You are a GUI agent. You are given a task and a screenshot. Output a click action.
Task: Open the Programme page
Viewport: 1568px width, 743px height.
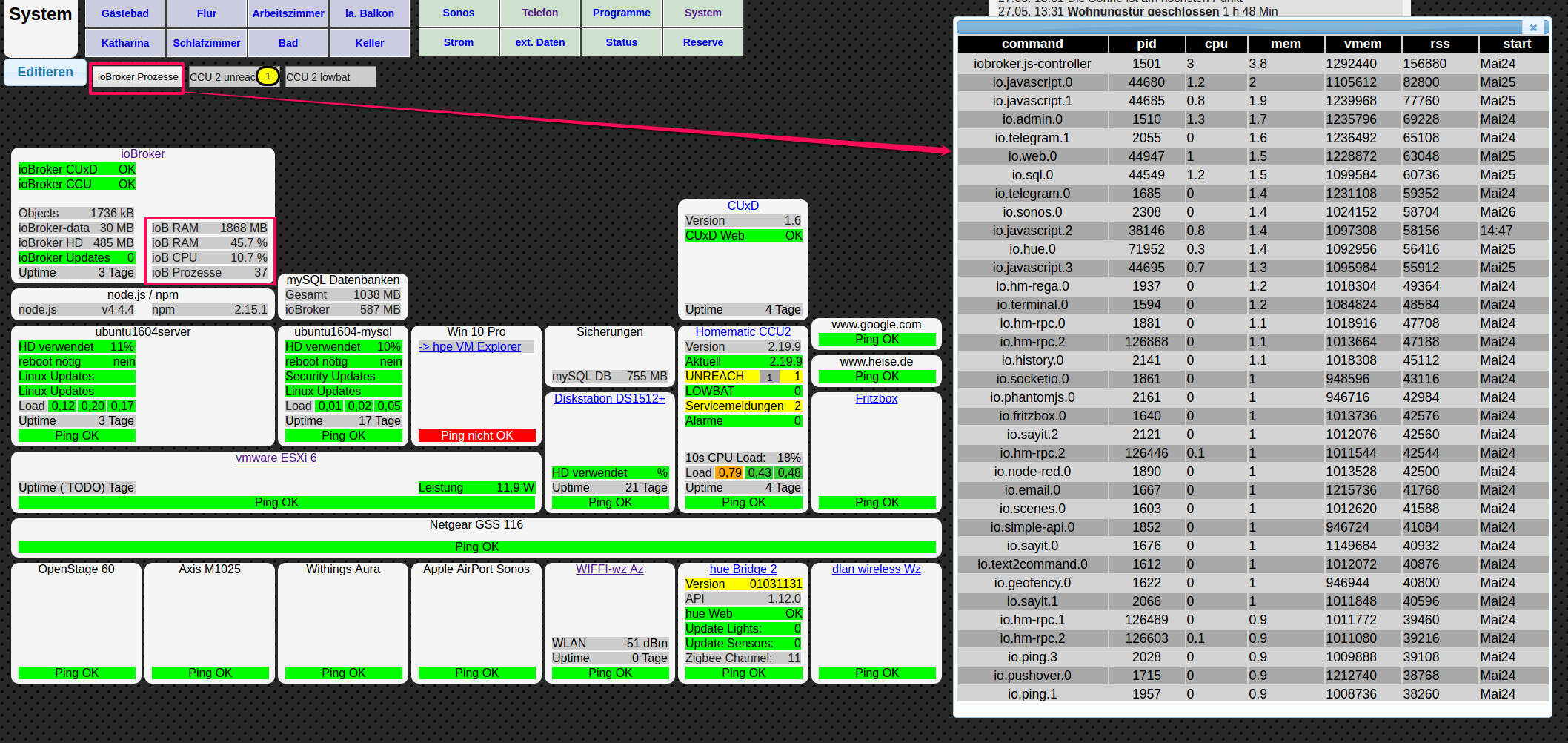[x=622, y=13]
